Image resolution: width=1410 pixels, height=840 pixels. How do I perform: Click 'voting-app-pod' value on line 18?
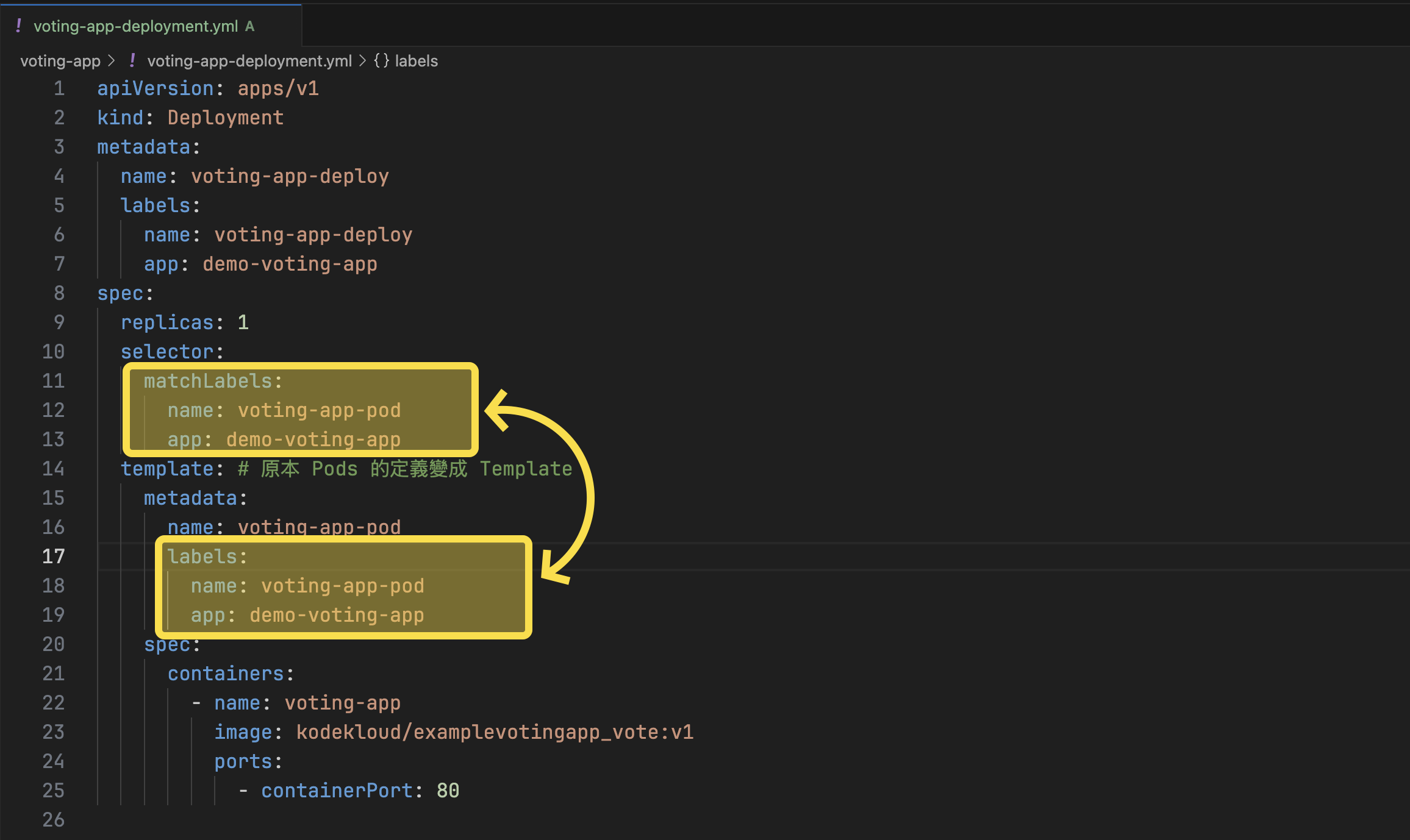tap(343, 586)
